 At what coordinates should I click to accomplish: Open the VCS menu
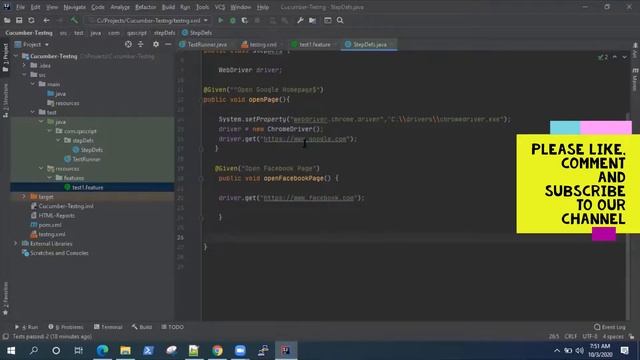click(x=220, y=7)
